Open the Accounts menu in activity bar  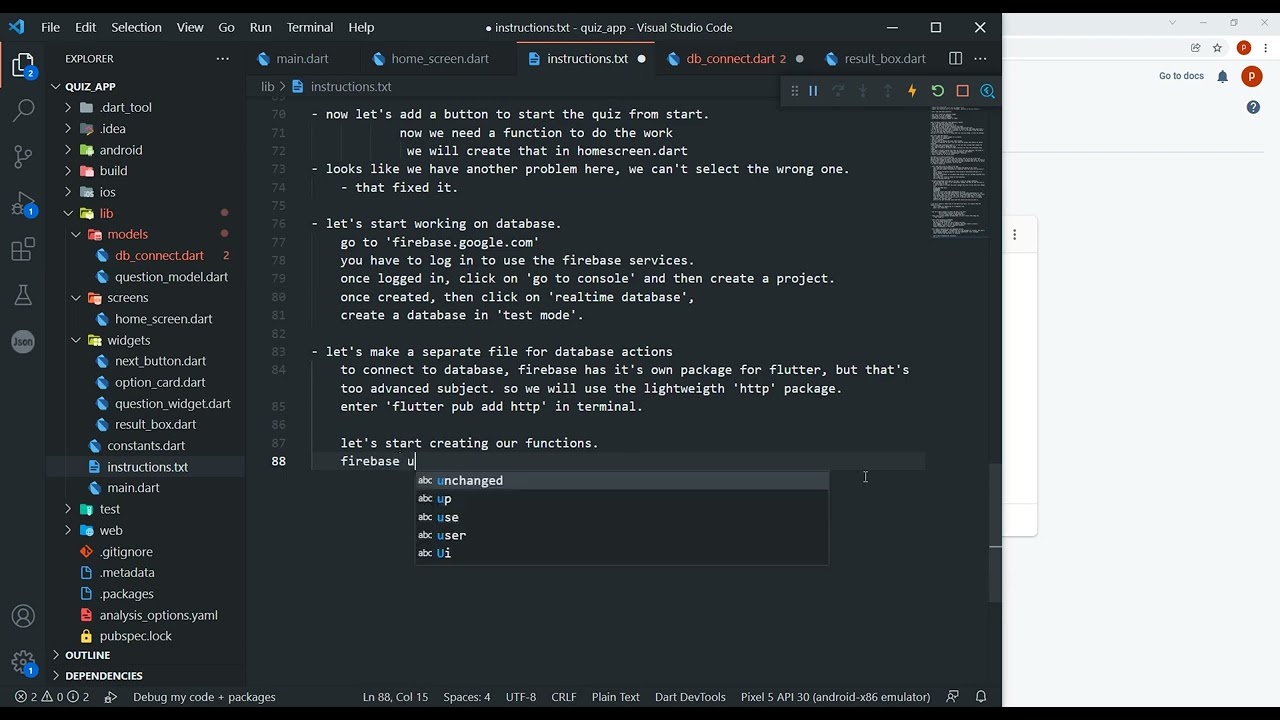pos(23,617)
